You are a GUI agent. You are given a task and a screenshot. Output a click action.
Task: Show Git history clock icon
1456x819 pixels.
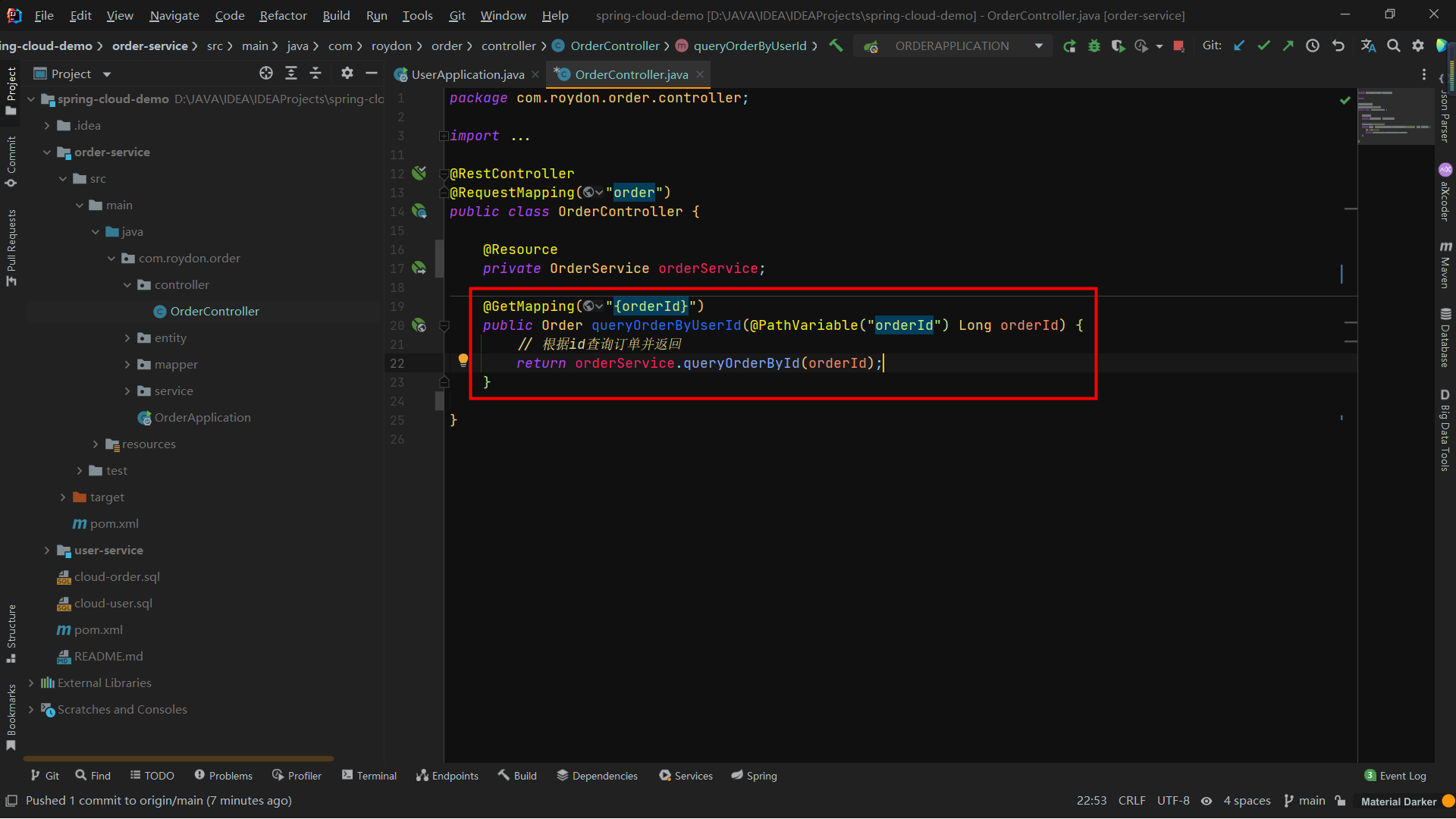click(1313, 45)
